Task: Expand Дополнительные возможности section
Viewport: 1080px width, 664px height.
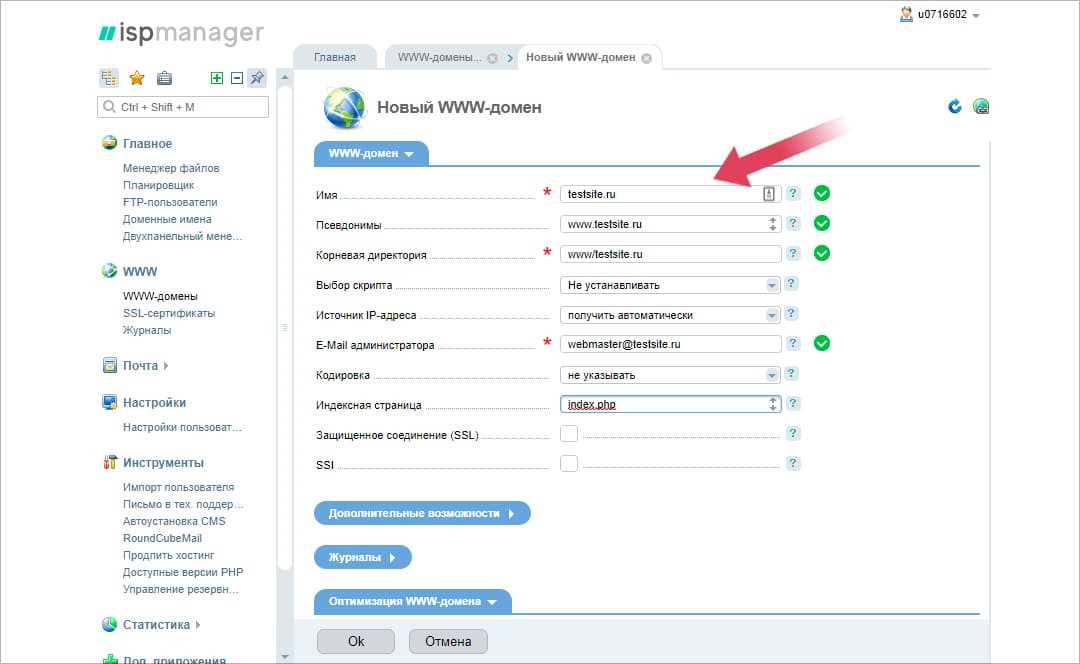Action: pos(422,513)
